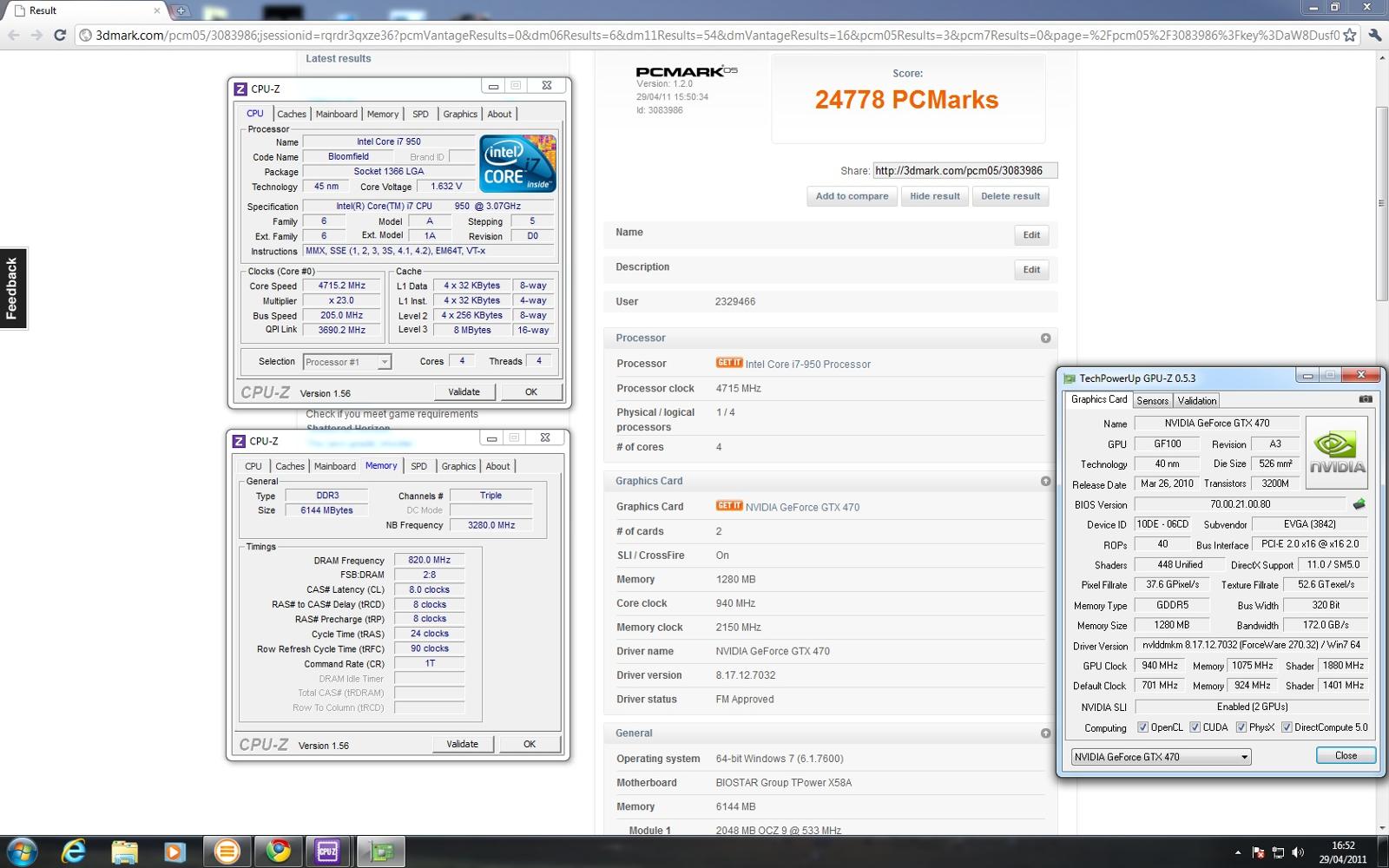Viewport: 1389px width, 868px height.
Task: Click NVIDIA GeForce GTX 470 link
Action: pyautogui.click(x=802, y=508)
